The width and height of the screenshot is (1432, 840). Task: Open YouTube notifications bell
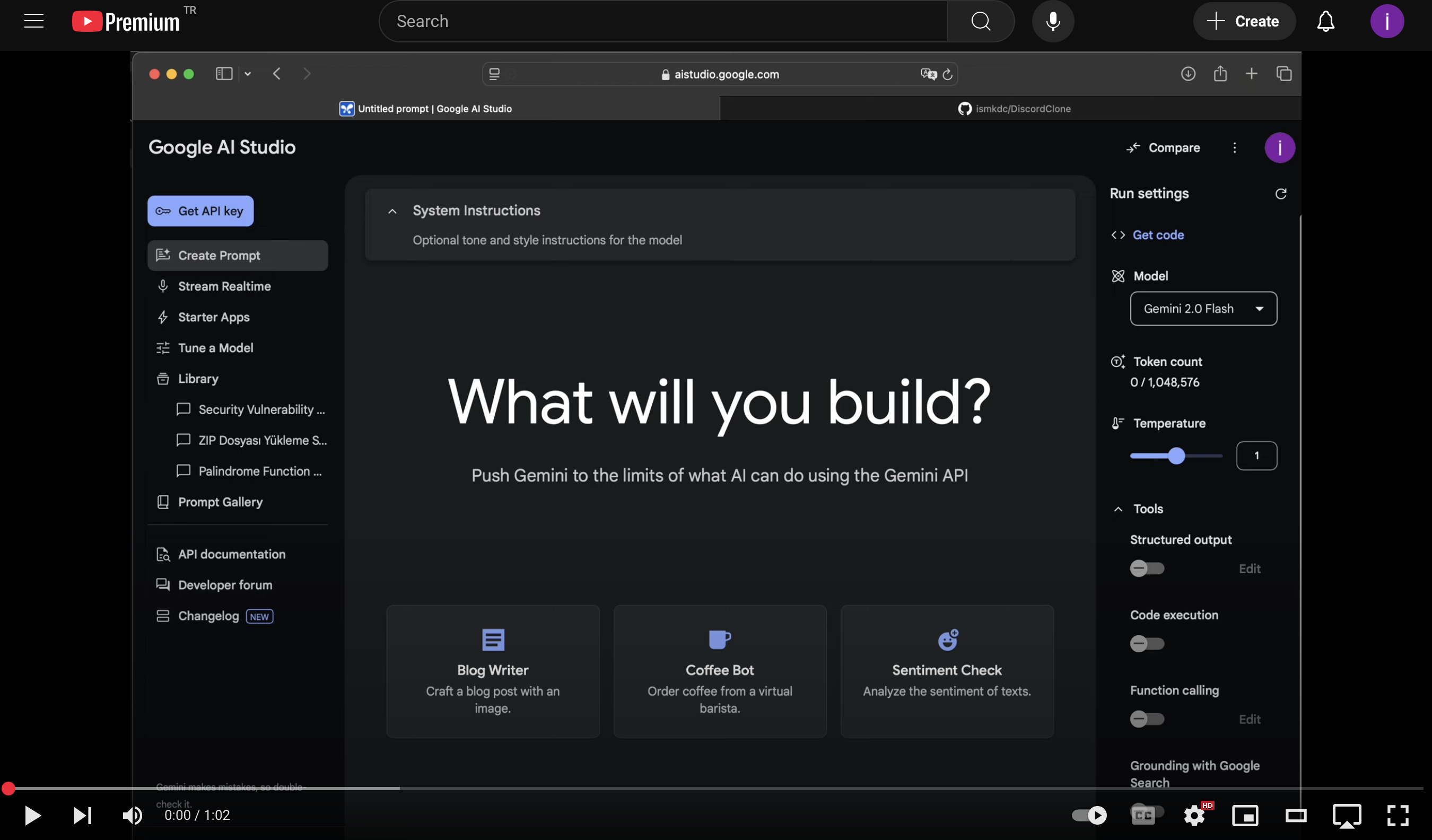pyautogui.click(x=1325, y=22)
